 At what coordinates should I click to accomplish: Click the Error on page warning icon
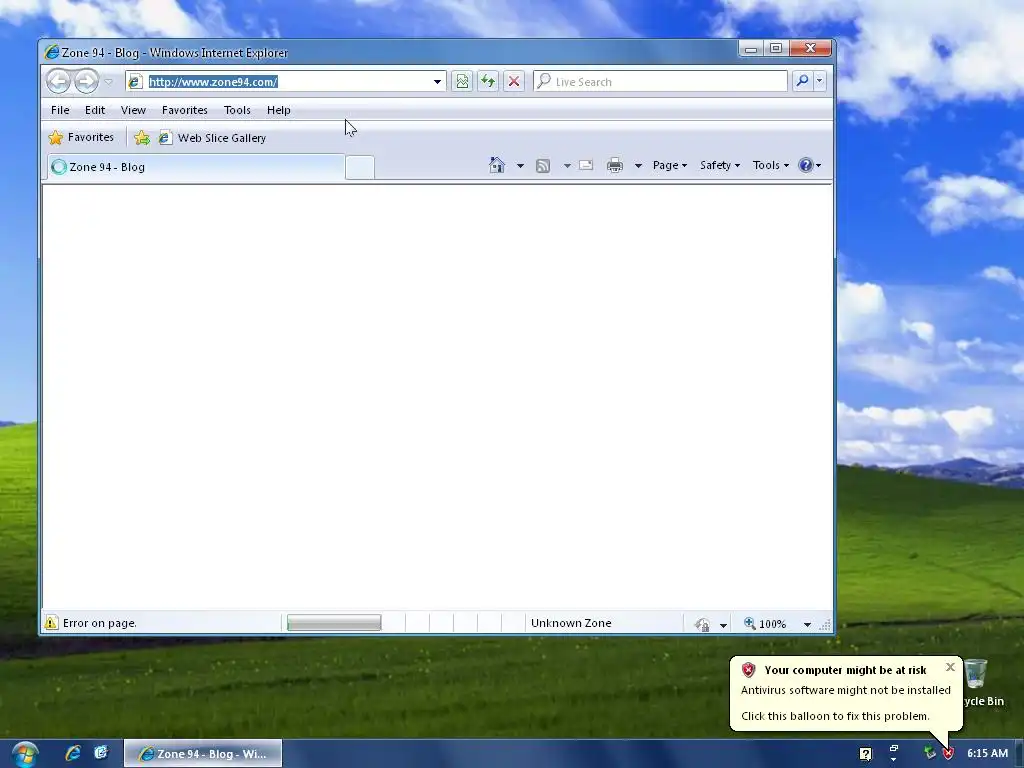coord(51,623)
